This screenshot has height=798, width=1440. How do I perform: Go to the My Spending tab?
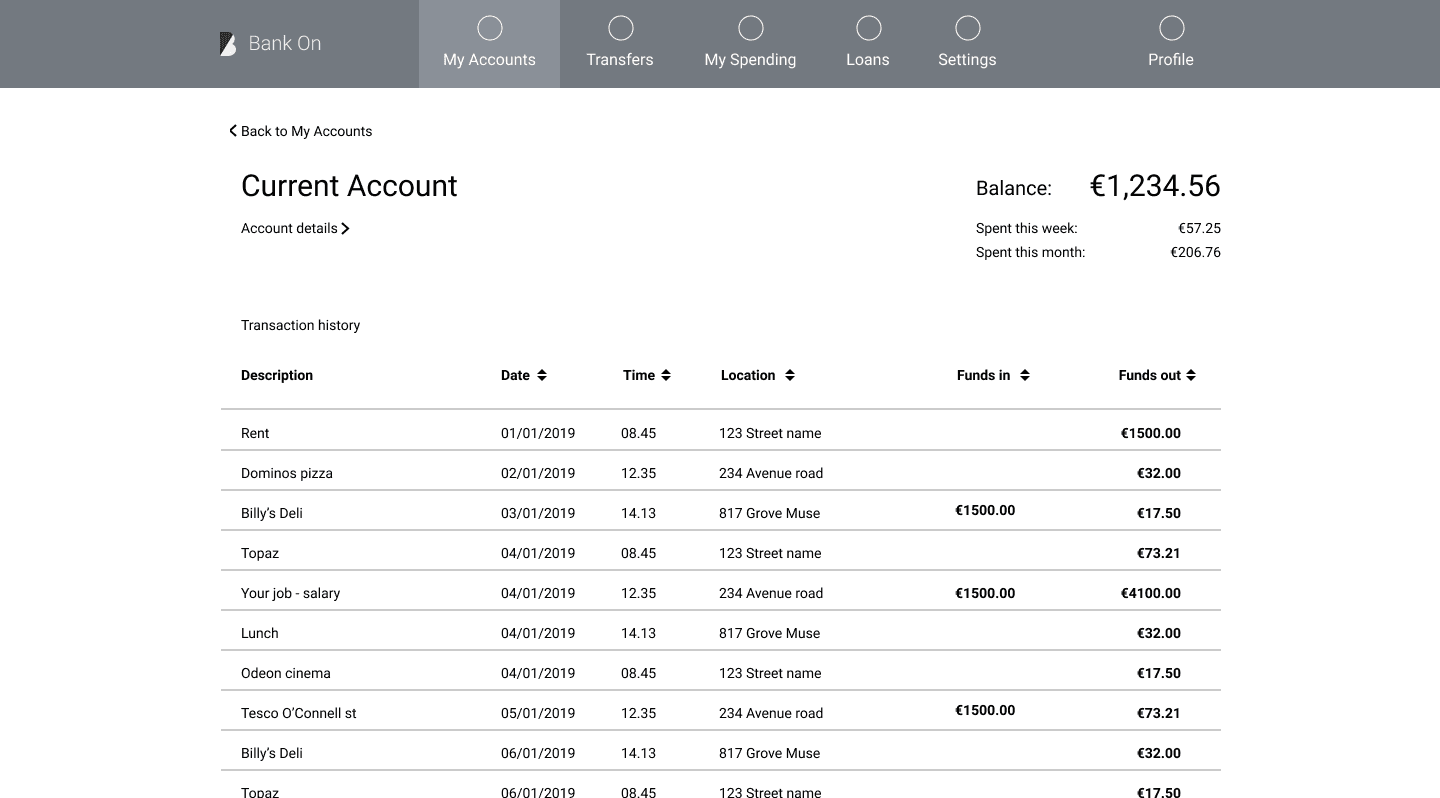pyautogui.click(x=750, y=44)
